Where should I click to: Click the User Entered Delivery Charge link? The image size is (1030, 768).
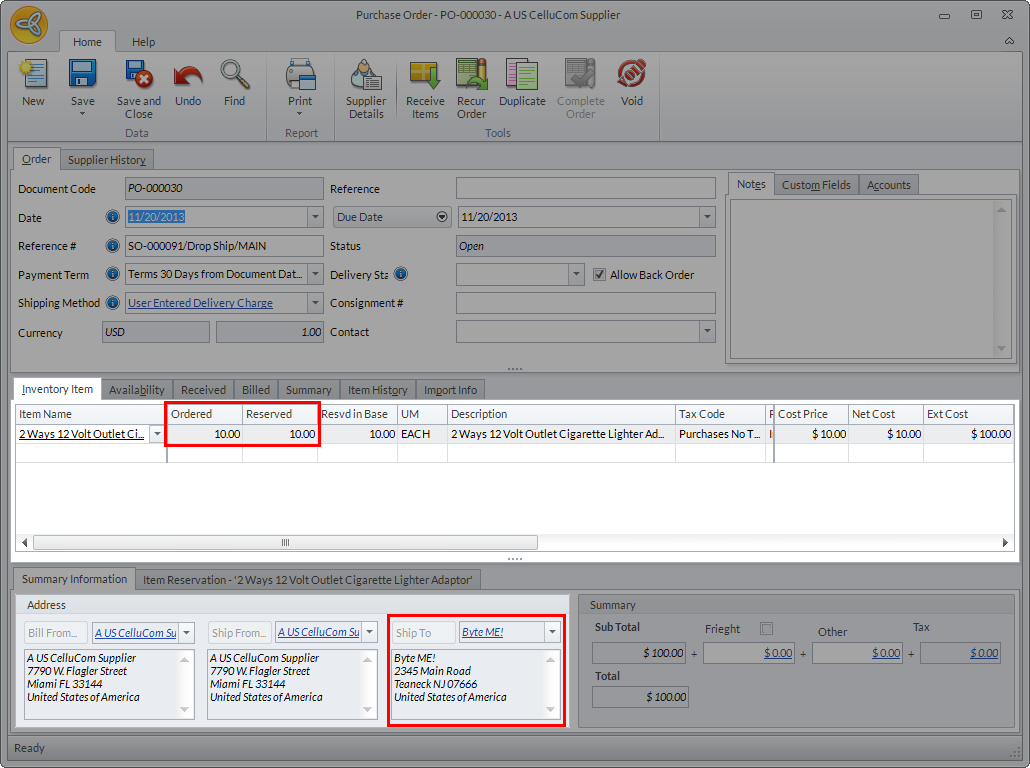coord(200,303)
